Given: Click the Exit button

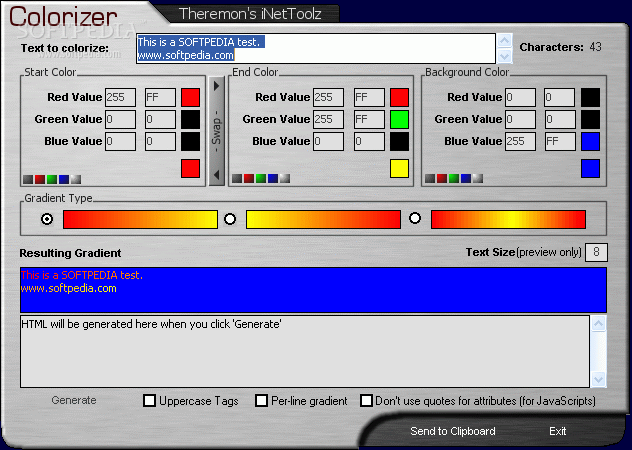Looking at the screenshot, I should pyautogui.click(x=558, y=431).
